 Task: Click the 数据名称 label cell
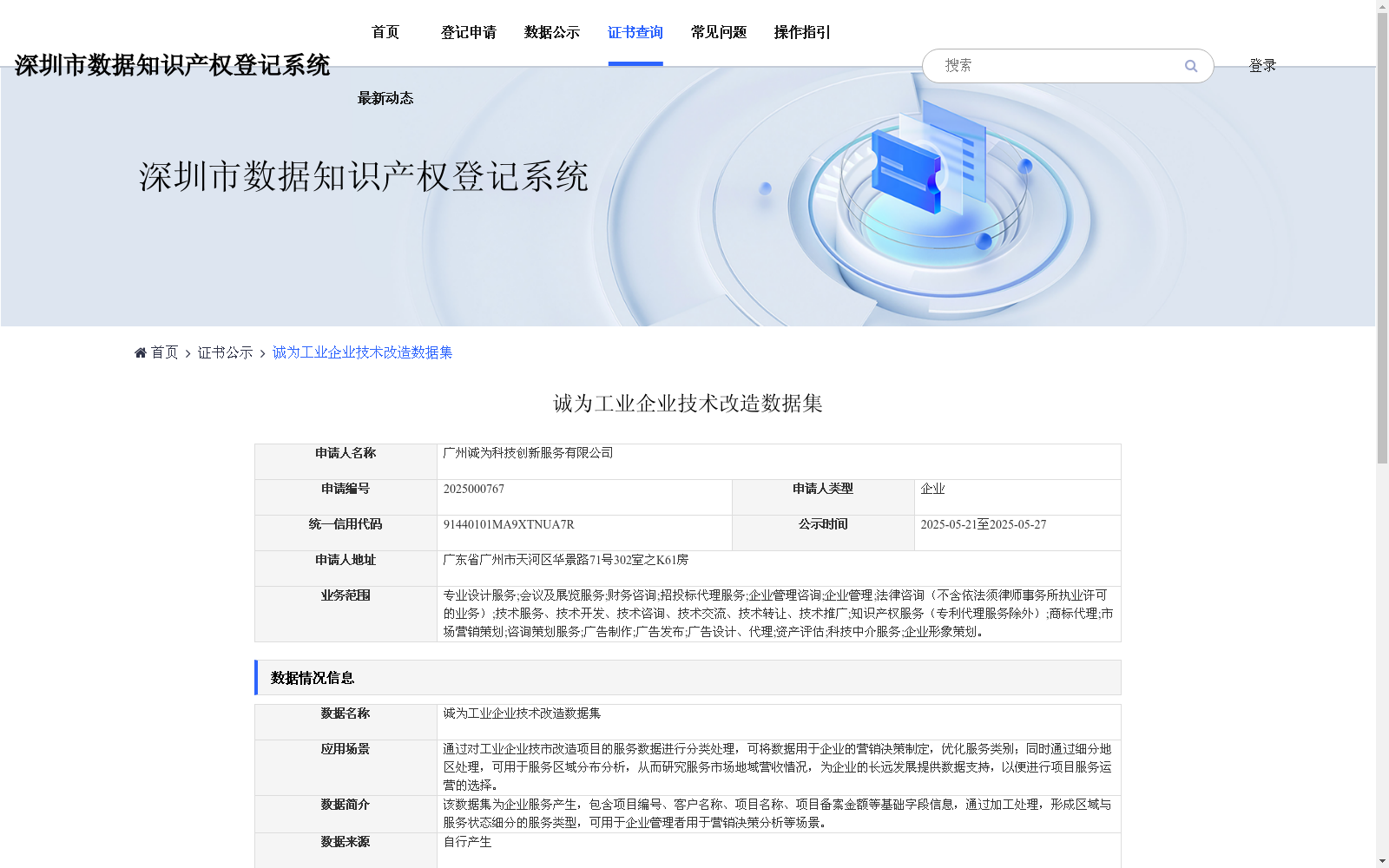pyautogui.click(x=346, y=722)
